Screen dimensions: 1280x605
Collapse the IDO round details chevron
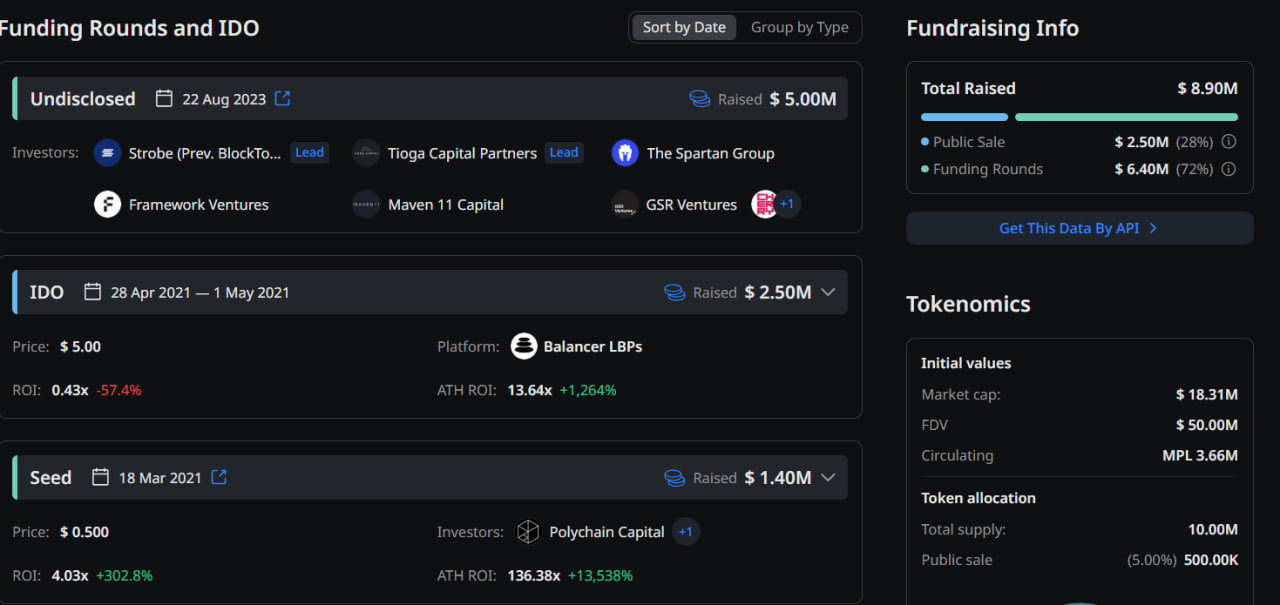pyautogui.click(x=828, y=292)
